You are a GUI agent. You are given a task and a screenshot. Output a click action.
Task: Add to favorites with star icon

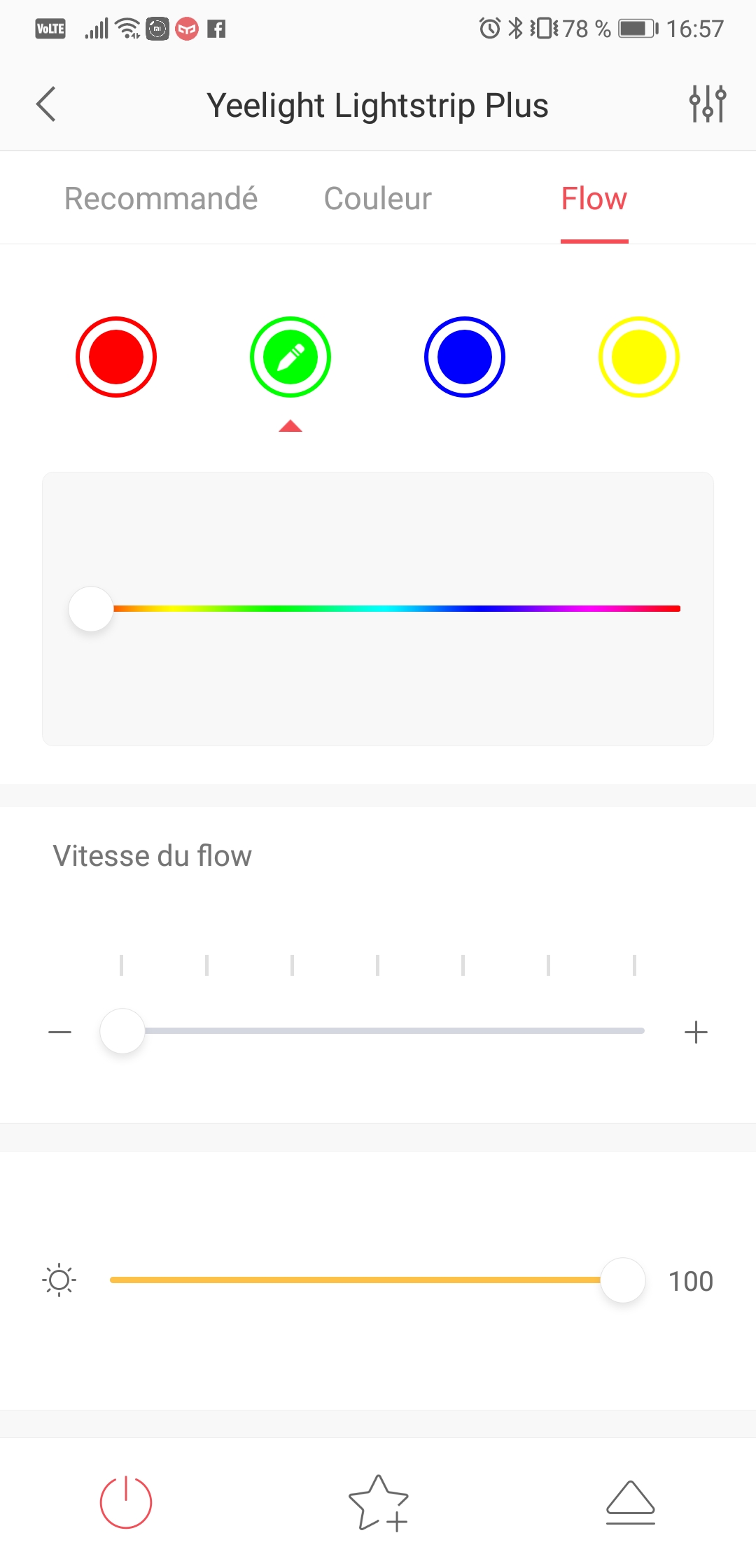click(378, 1502)
